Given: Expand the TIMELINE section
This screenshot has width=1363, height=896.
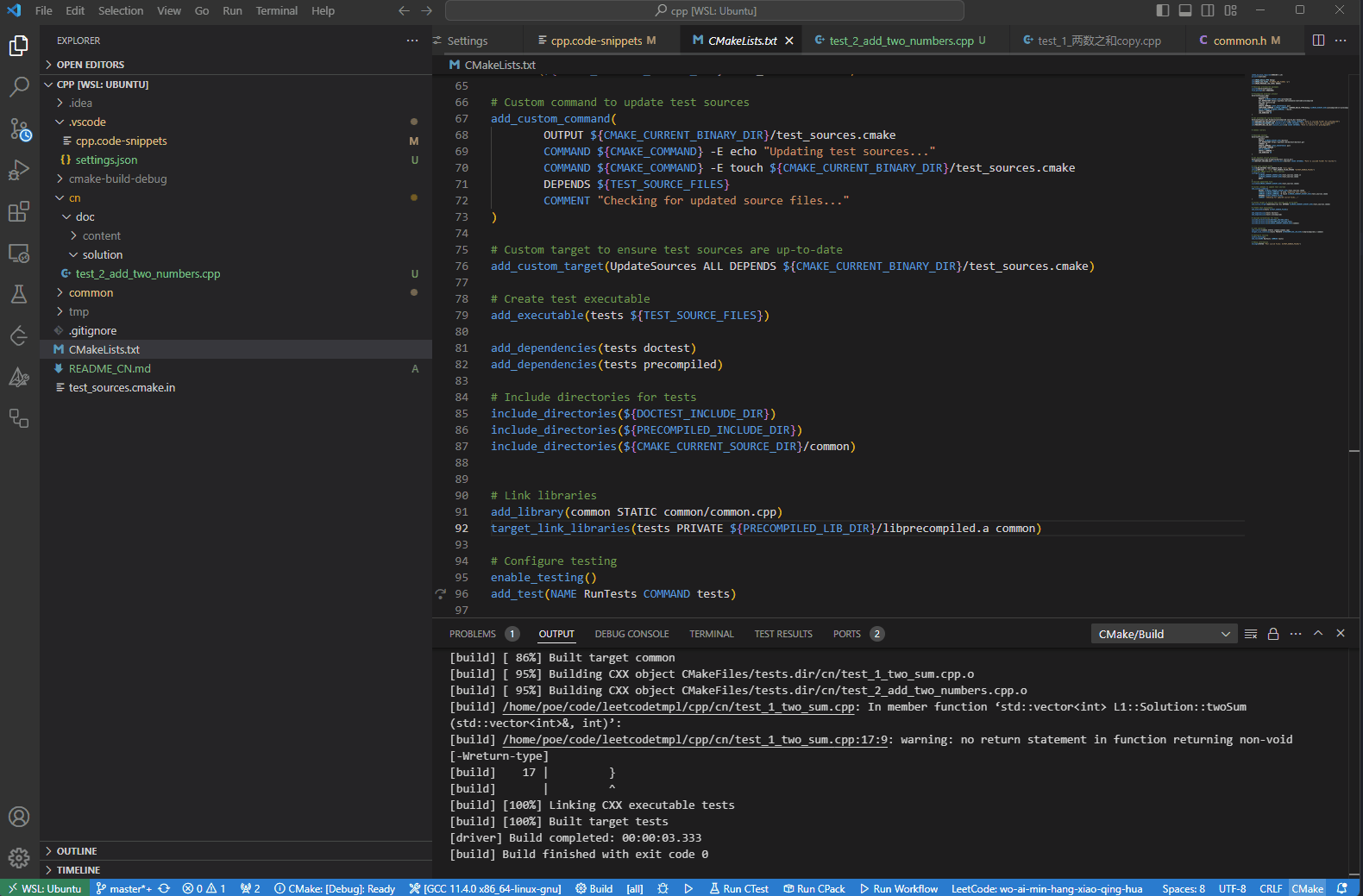Looking at the screenshot, I should tap(236, 870).
